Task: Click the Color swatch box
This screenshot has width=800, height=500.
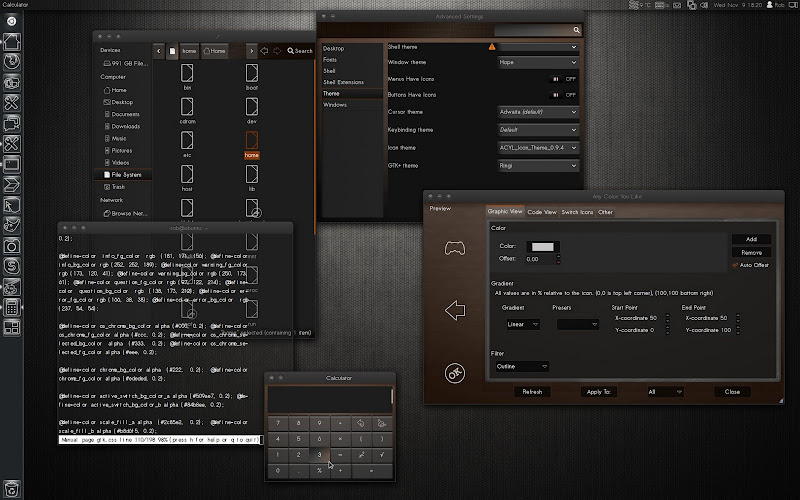Action: [543, 246]
